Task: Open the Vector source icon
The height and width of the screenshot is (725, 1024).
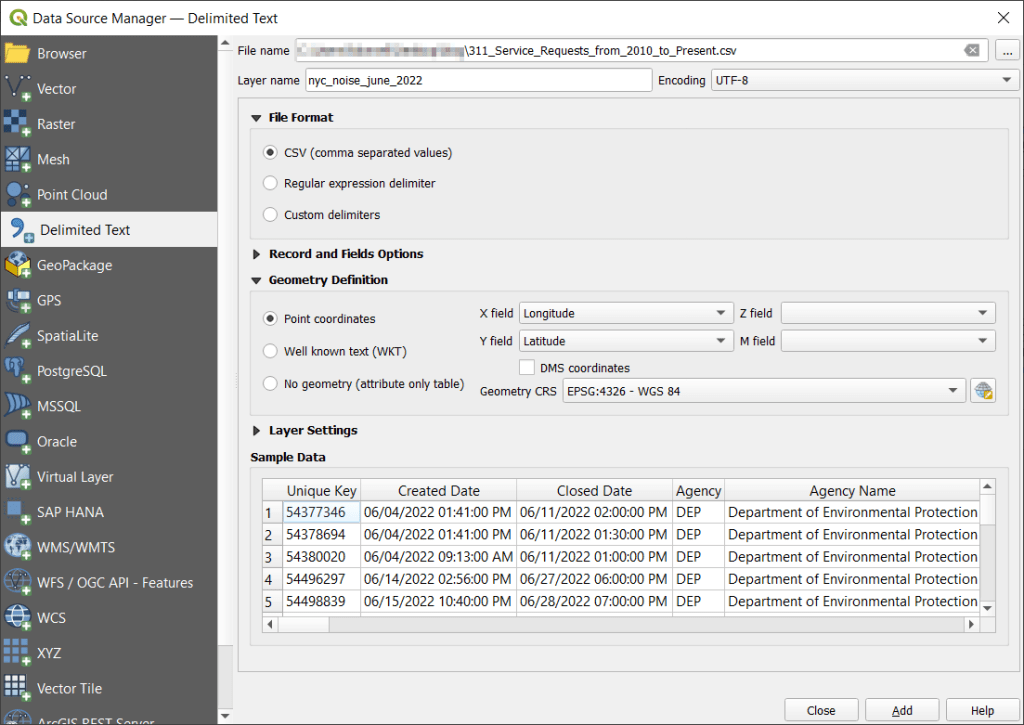Action: click(x=18, y=89)
